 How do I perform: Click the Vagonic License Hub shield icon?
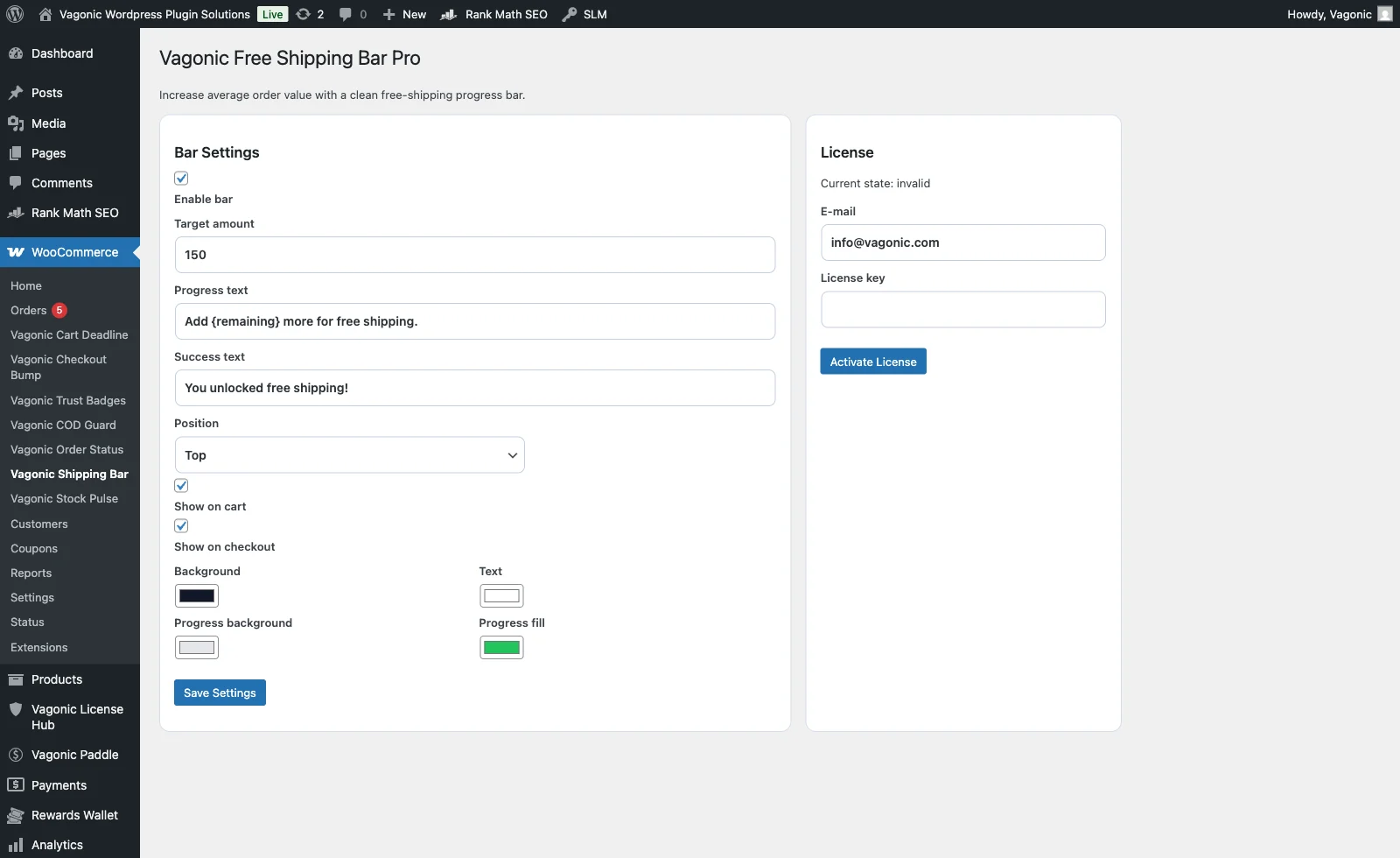click(16, 709)
